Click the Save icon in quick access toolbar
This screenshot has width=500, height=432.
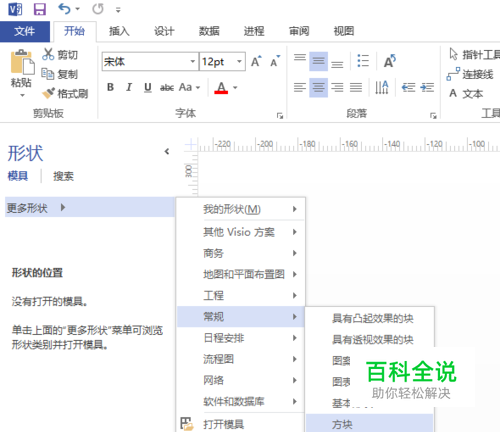click(40, 9)
